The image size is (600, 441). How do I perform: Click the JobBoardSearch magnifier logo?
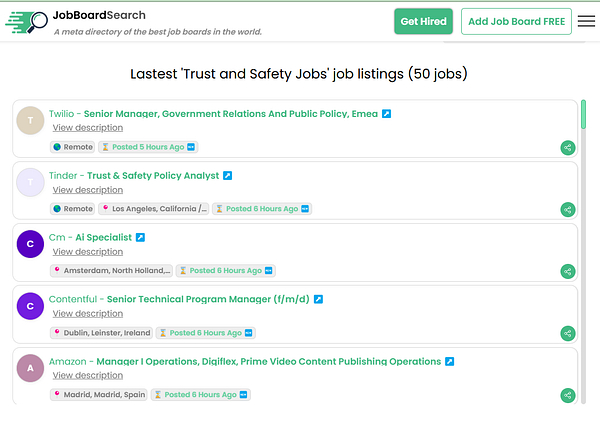click(26, 22)
